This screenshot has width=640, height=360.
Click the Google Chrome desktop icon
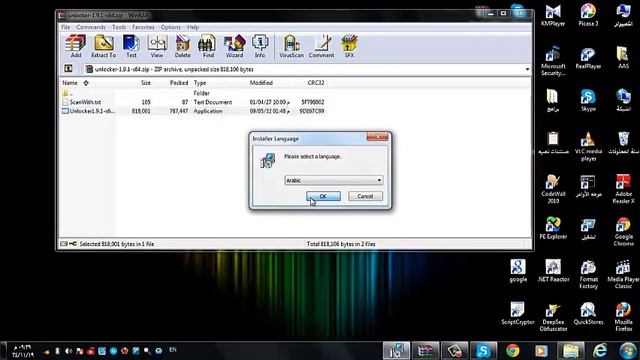pos(623,232)
